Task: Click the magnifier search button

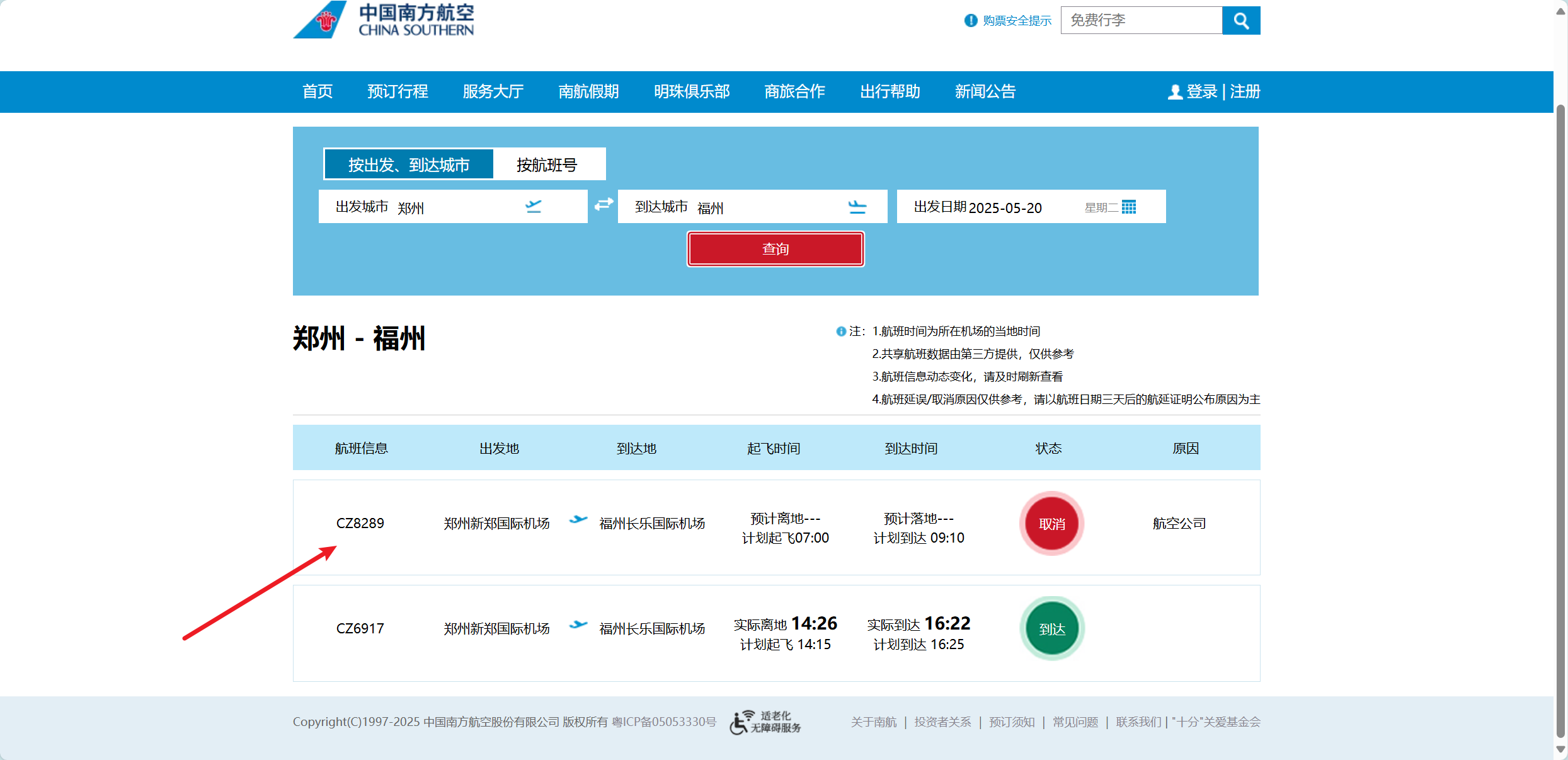Action: coord(1241,21)
